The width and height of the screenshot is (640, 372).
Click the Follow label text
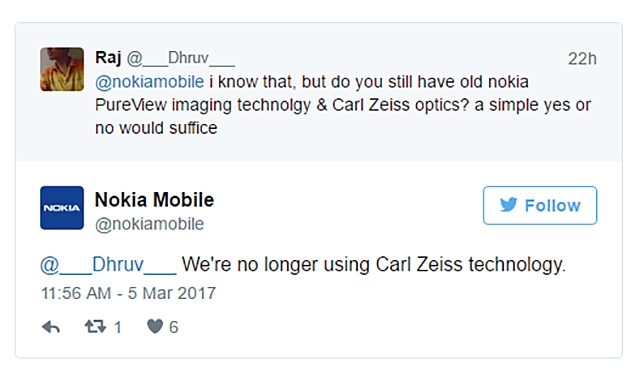click(x=553, y=206)
